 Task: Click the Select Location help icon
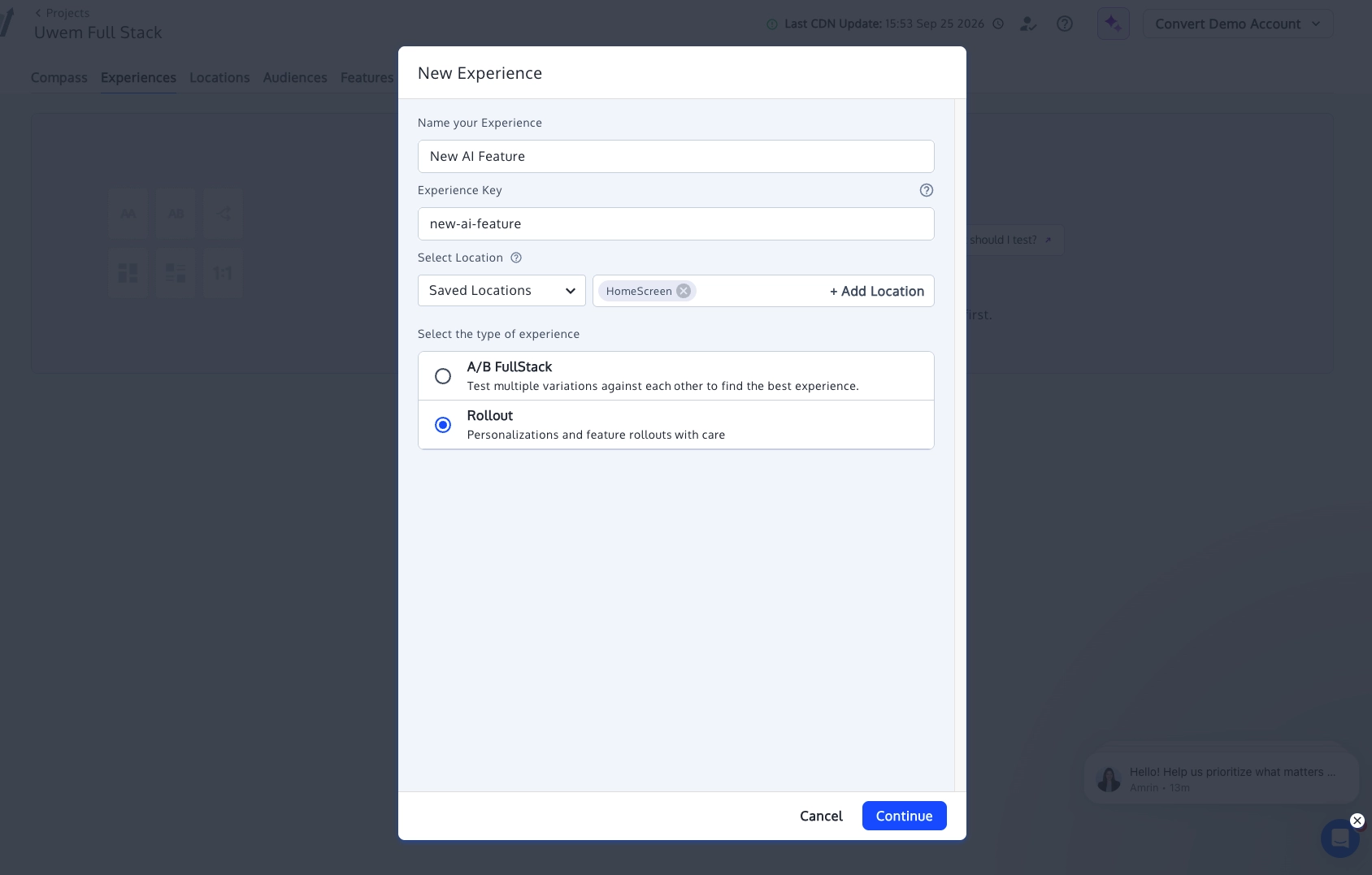coord(516,258)
